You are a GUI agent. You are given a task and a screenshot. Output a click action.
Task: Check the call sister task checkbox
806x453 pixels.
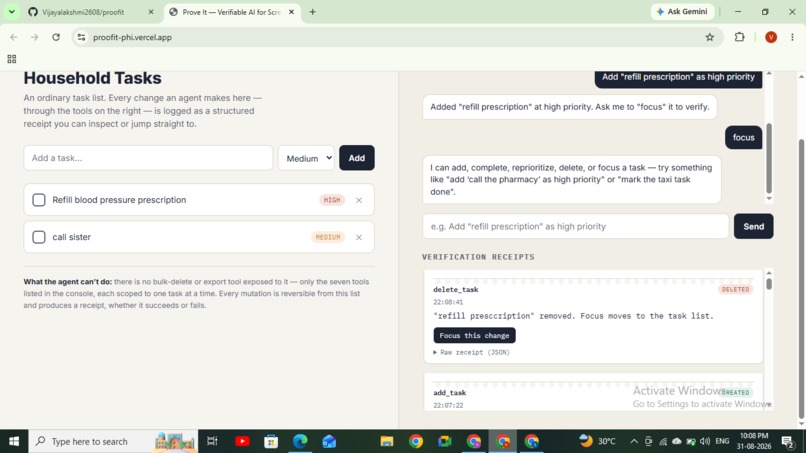[39, 237]
